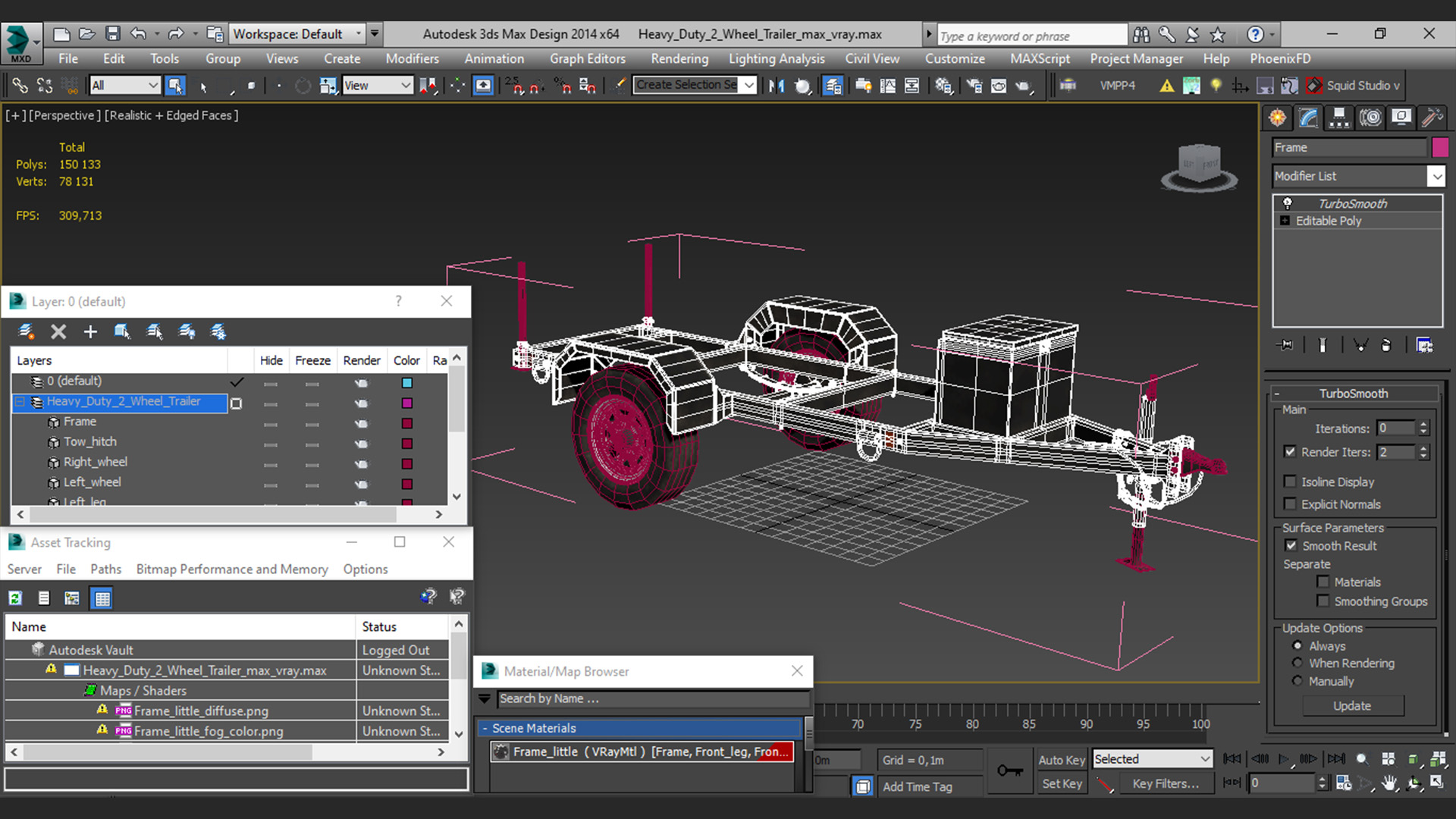
Task: Select the When Rendering update option
Action: coord(1298,664)
